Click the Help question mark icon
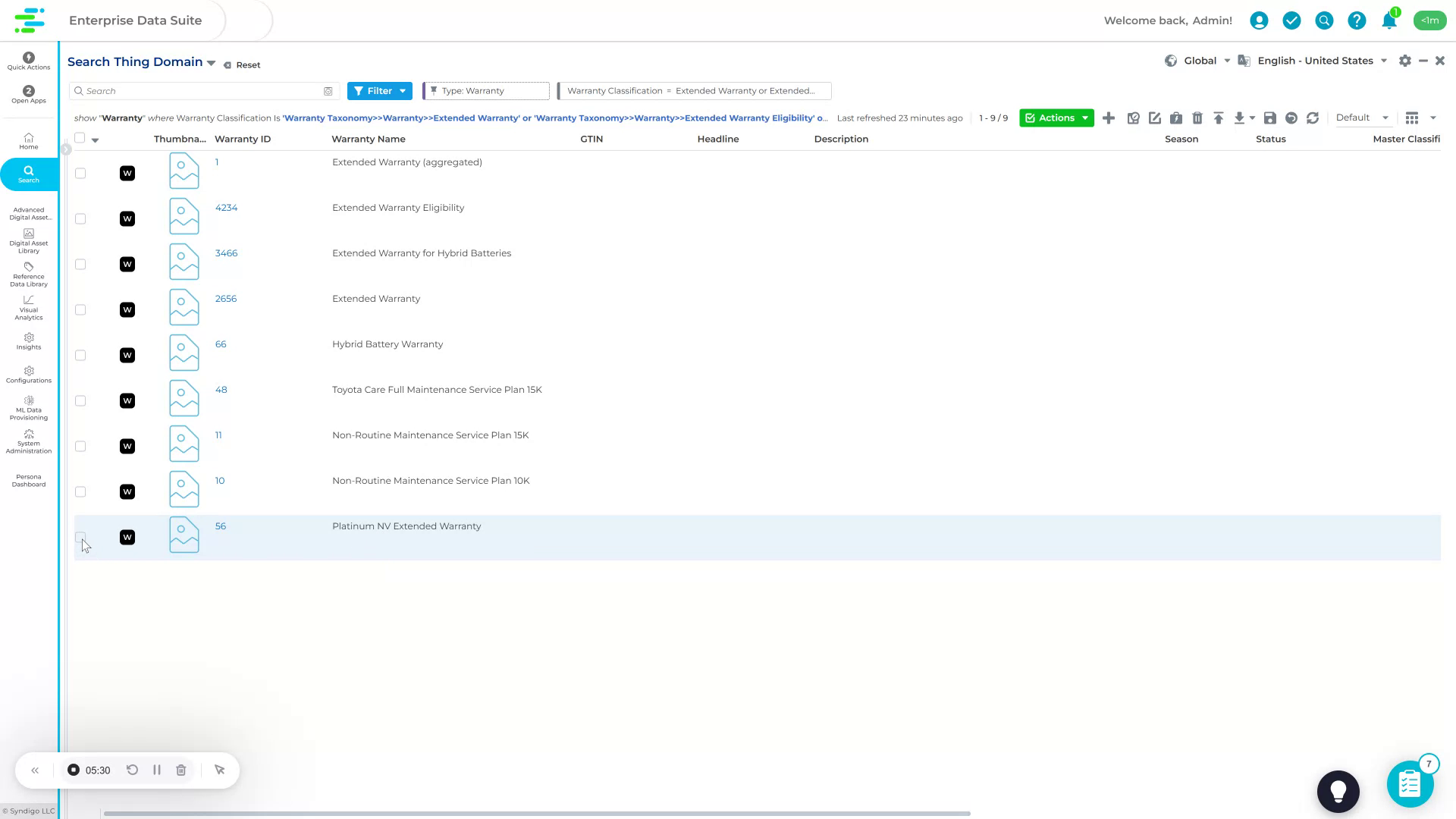1456x819 pixels. coord(1357,20)
